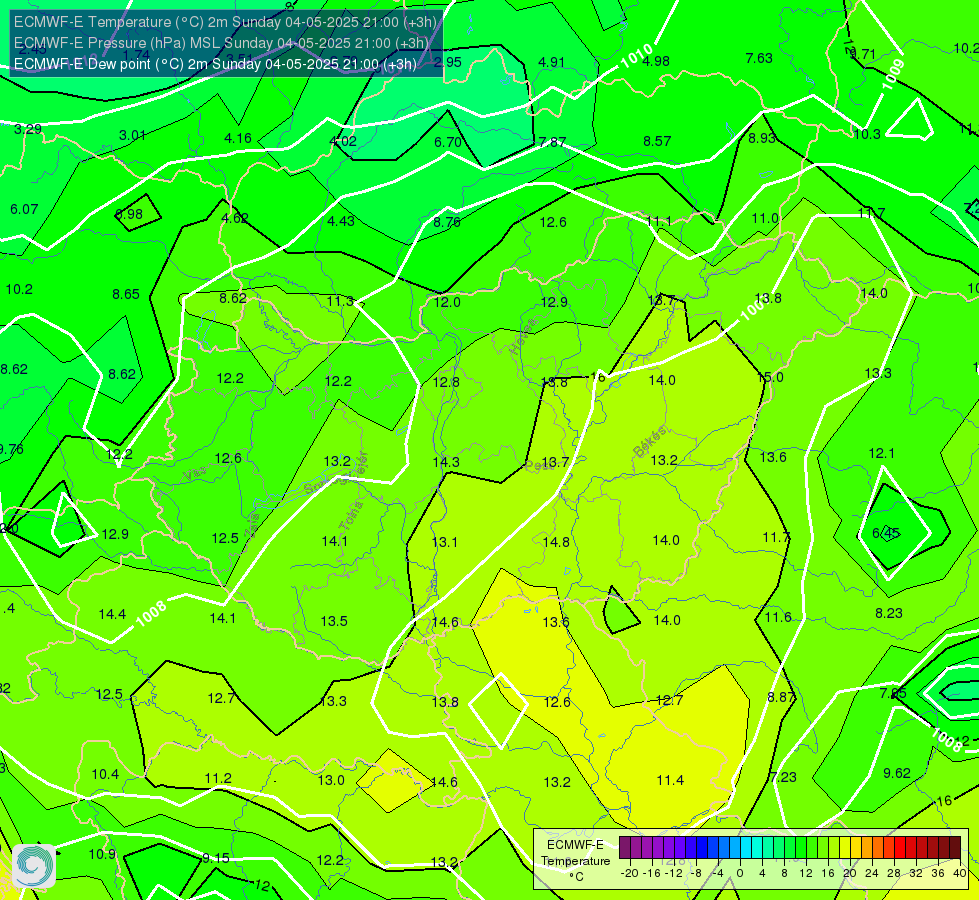Click the 1010 isobar label

[636, 56]
